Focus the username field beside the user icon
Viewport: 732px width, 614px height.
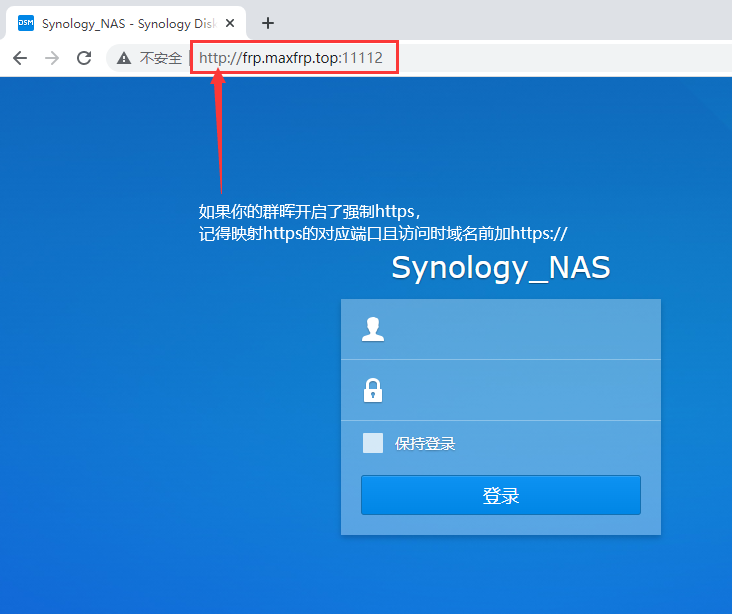click(501, 329)
